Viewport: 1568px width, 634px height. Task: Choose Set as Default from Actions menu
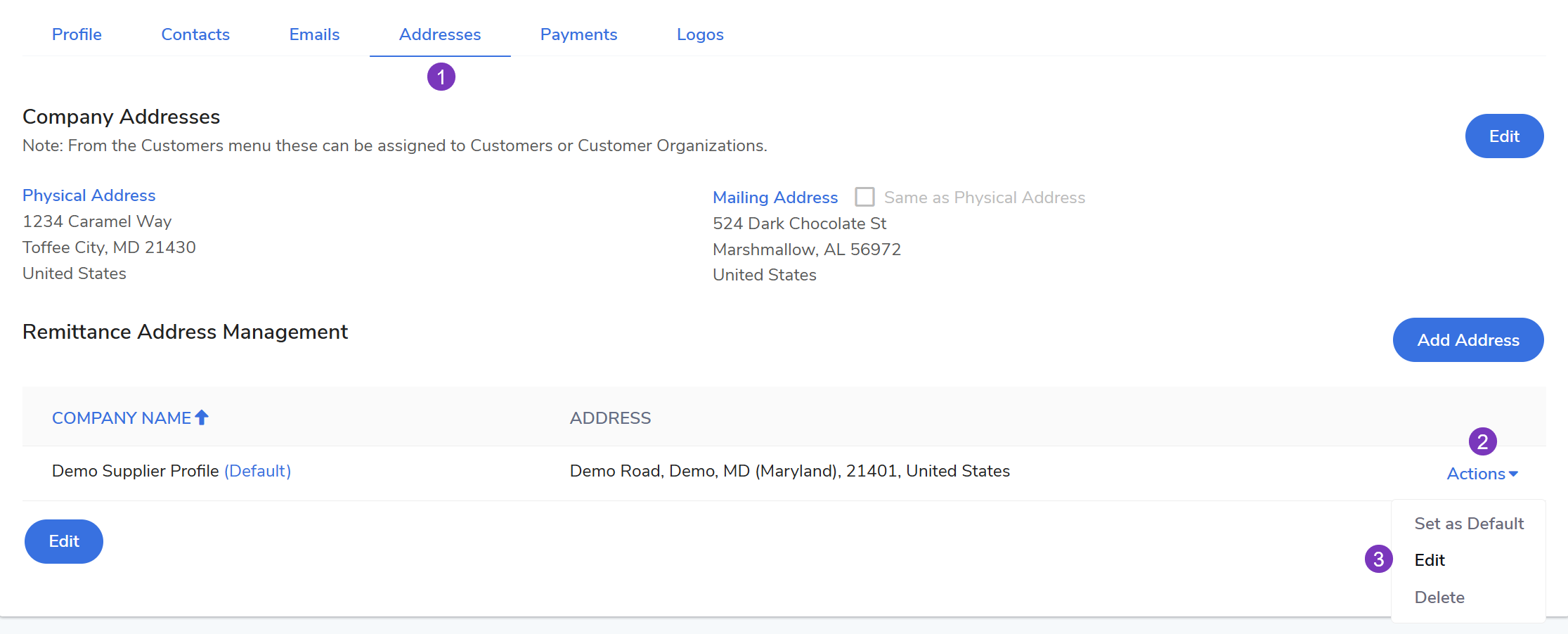(1469, 524)
